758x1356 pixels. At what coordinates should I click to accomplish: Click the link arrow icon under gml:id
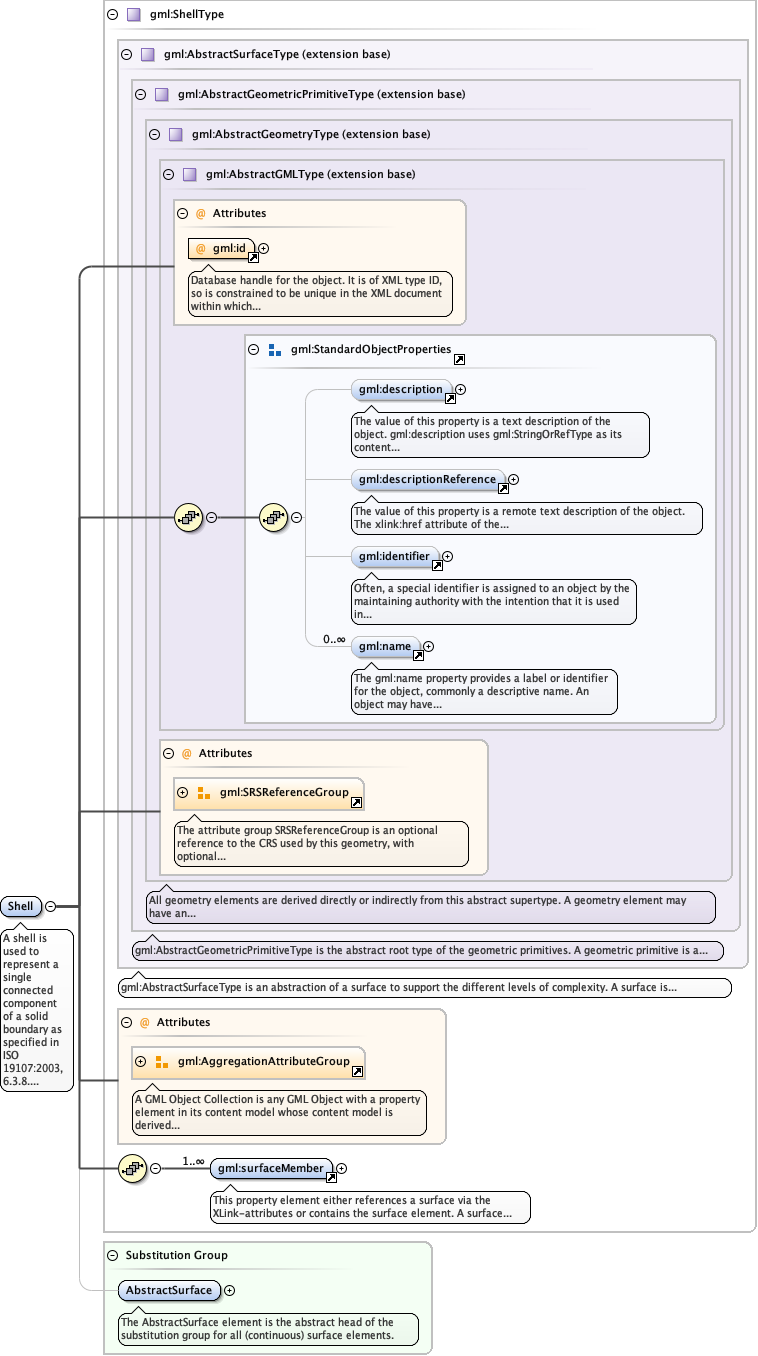253,258
